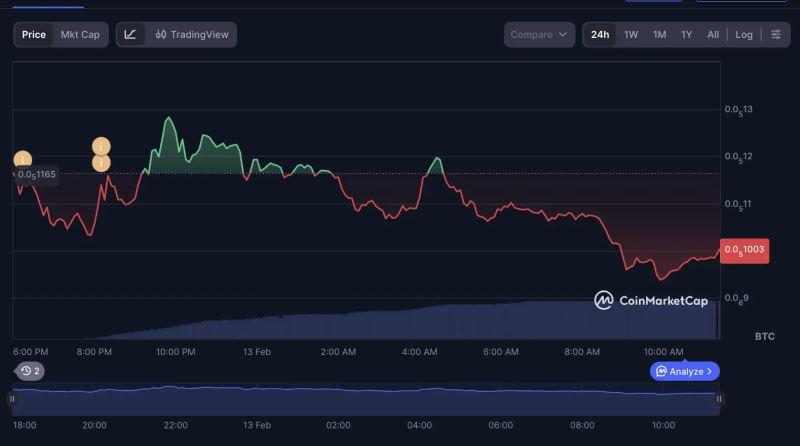The image size is (800, 446).
Task: Click the Analyze button
Action: click(x=685, y=371)
